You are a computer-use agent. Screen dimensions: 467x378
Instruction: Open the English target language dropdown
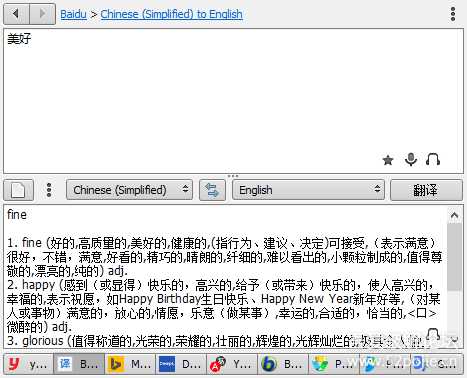[x=308, y=190]
